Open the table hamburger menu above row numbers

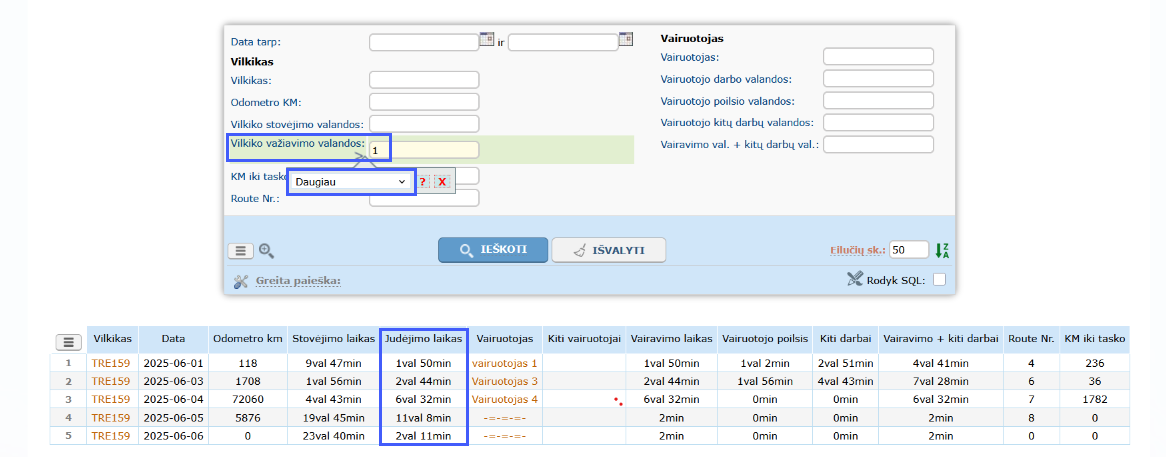pyautogui.click(x=68, y=342)
